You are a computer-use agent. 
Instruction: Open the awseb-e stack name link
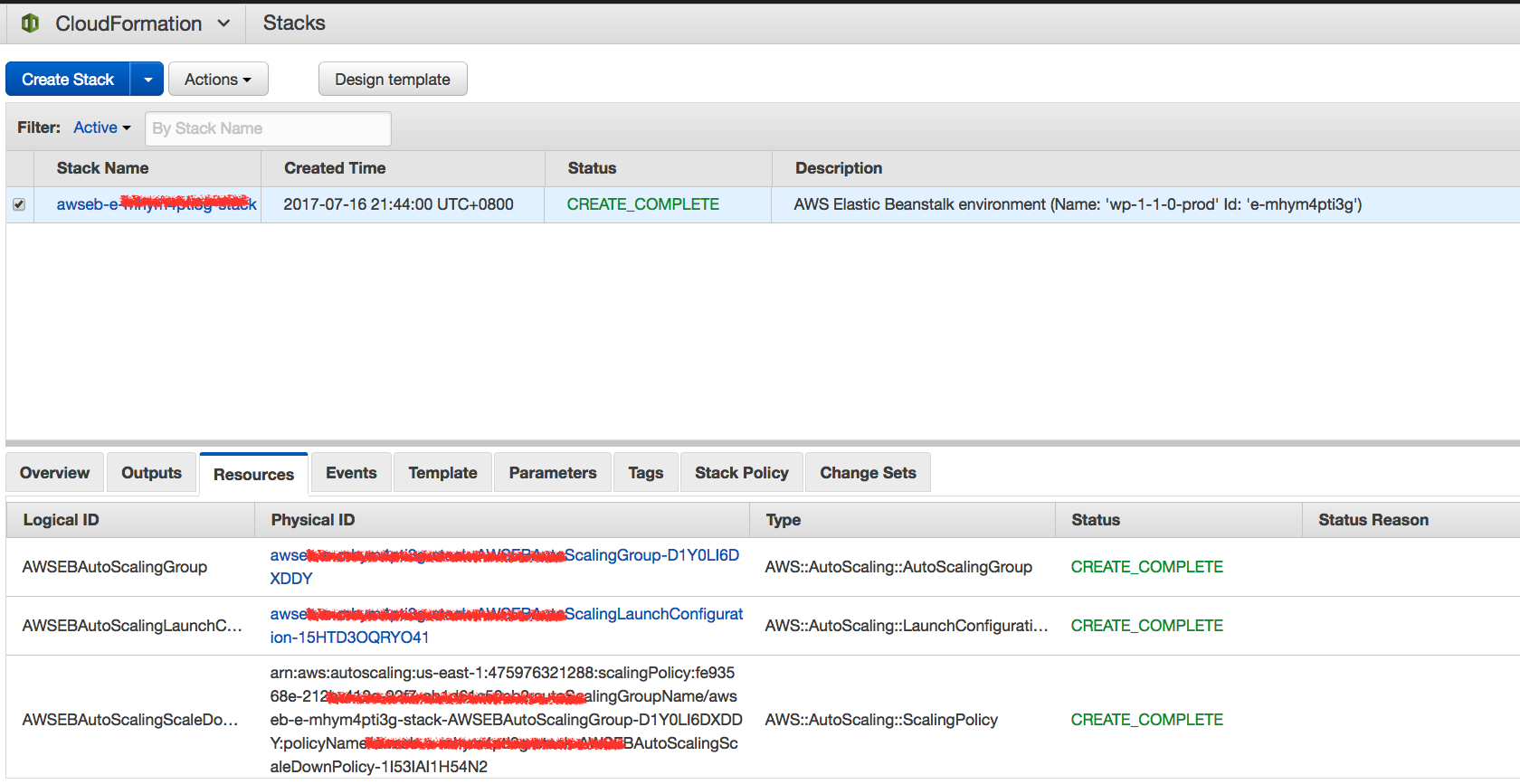pyautogui.click(x=157, y=204)
